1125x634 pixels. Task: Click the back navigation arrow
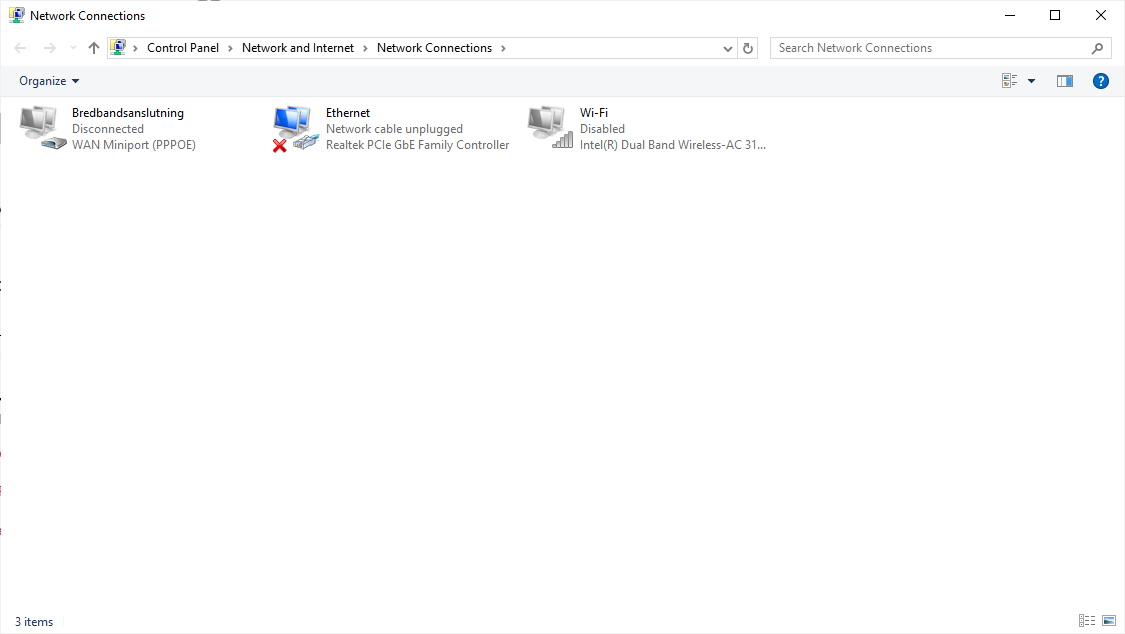(19, 47)
